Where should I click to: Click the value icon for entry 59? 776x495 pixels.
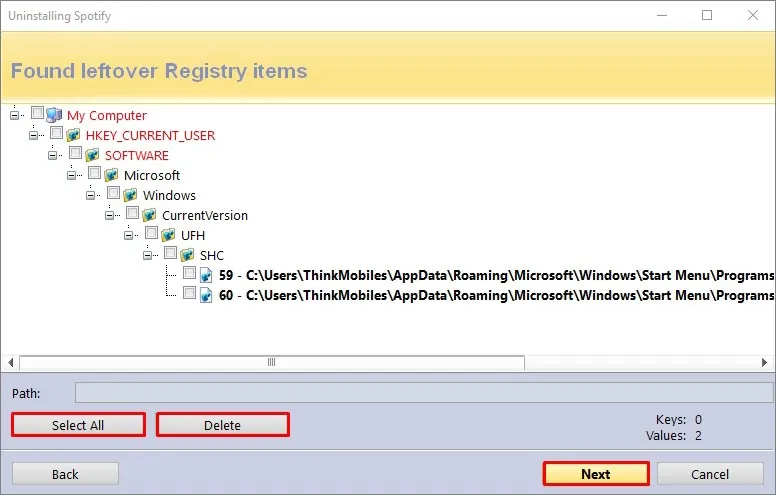pos(206,275)
